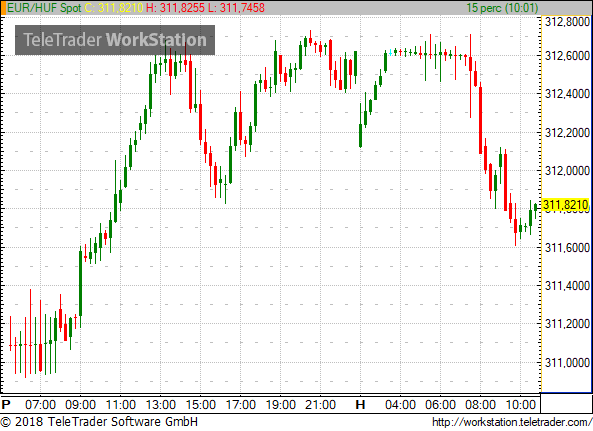Viewport: 593px width, 431px height.
Task: Click the 2018 TeleTrader Software GmbH copyright text
Action: point(99,422)
